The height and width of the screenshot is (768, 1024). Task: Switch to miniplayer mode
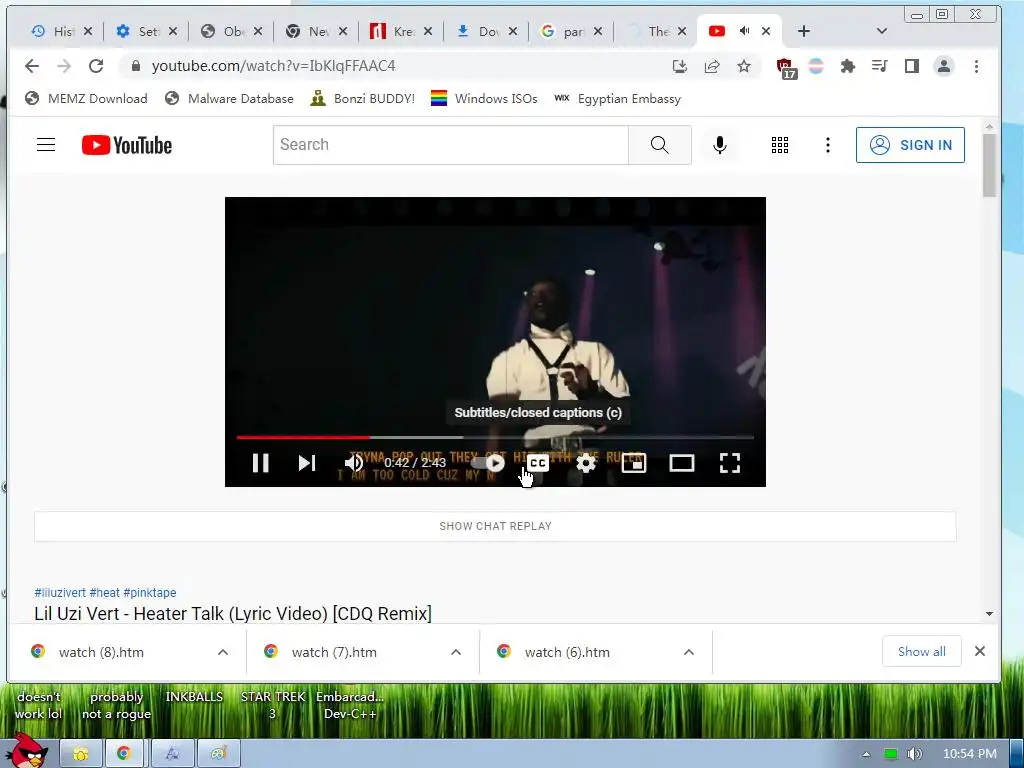coord(633,463)
